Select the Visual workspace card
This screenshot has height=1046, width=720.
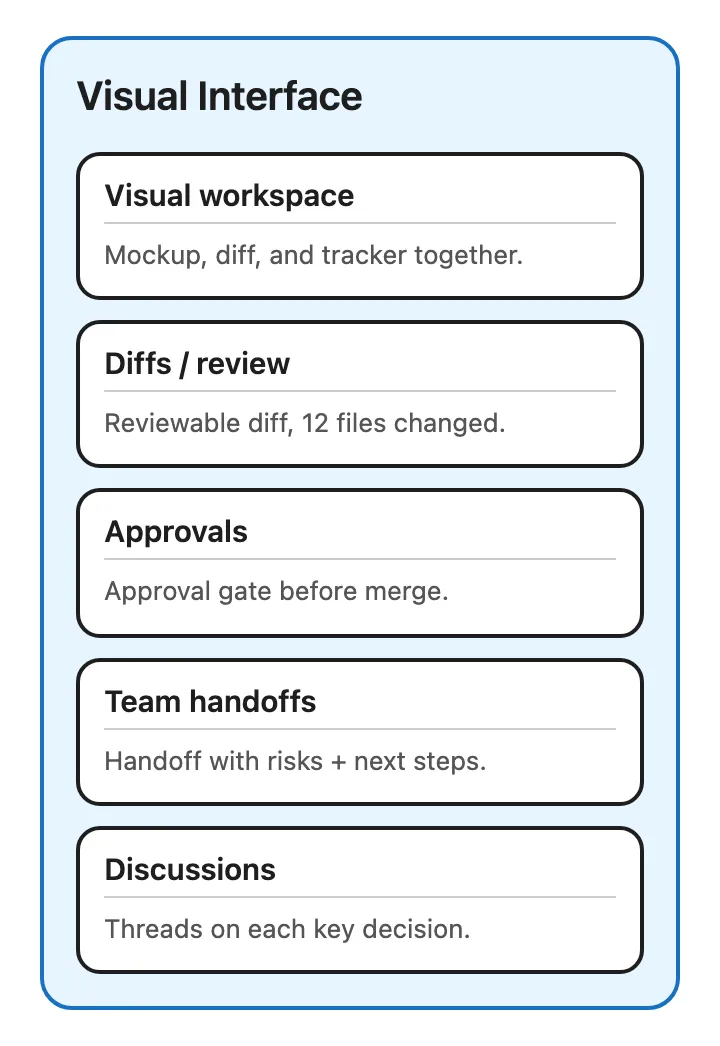[x=360, y=226]
